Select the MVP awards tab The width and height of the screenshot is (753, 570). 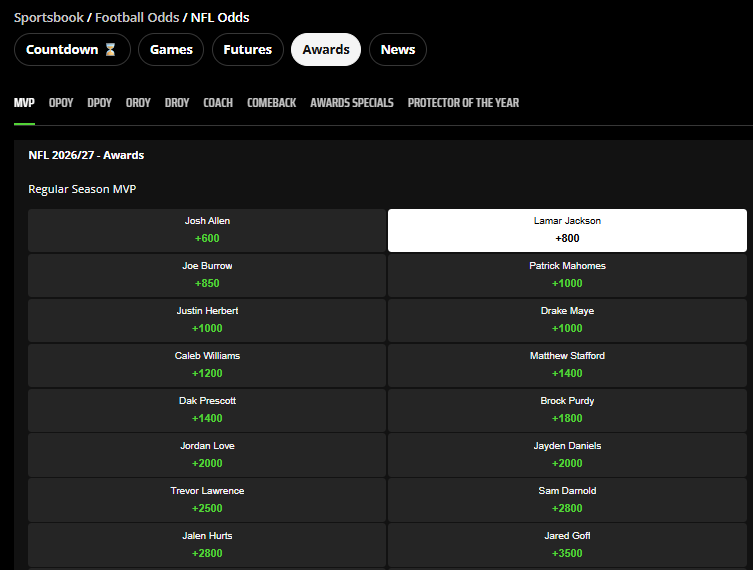[24, 103]
